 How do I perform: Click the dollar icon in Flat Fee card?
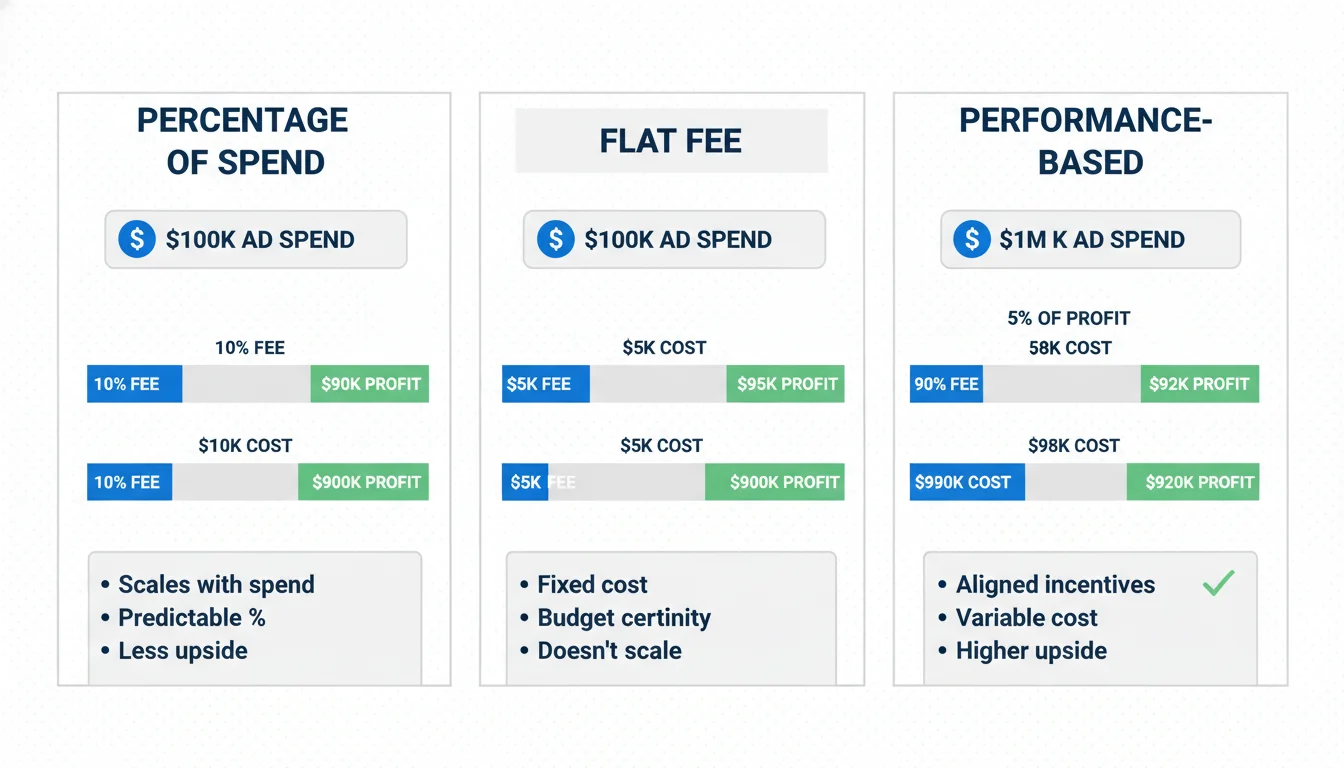click(555, 240)
